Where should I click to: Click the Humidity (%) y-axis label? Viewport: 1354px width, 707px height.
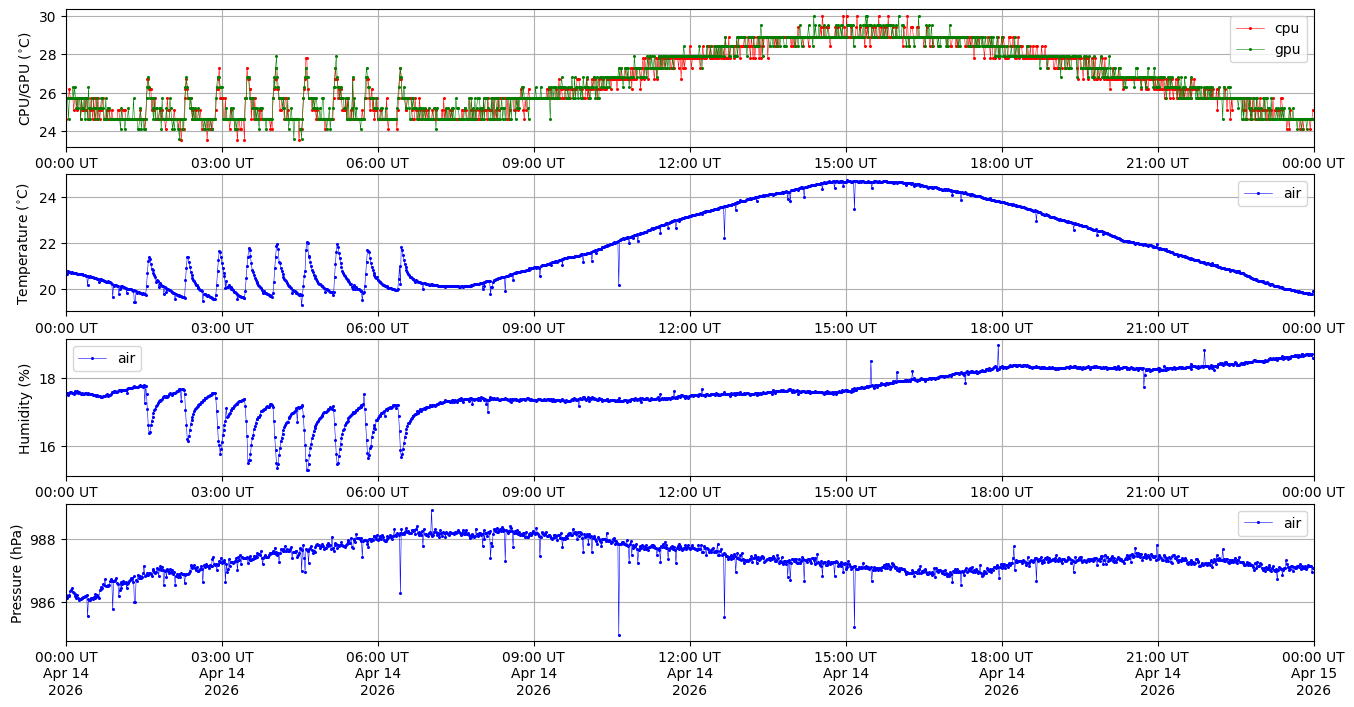25,408
